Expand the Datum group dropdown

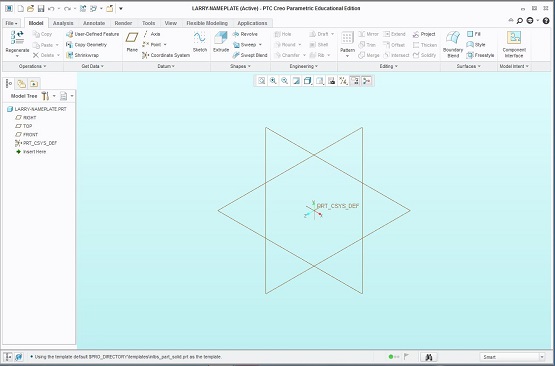[166, 66]
